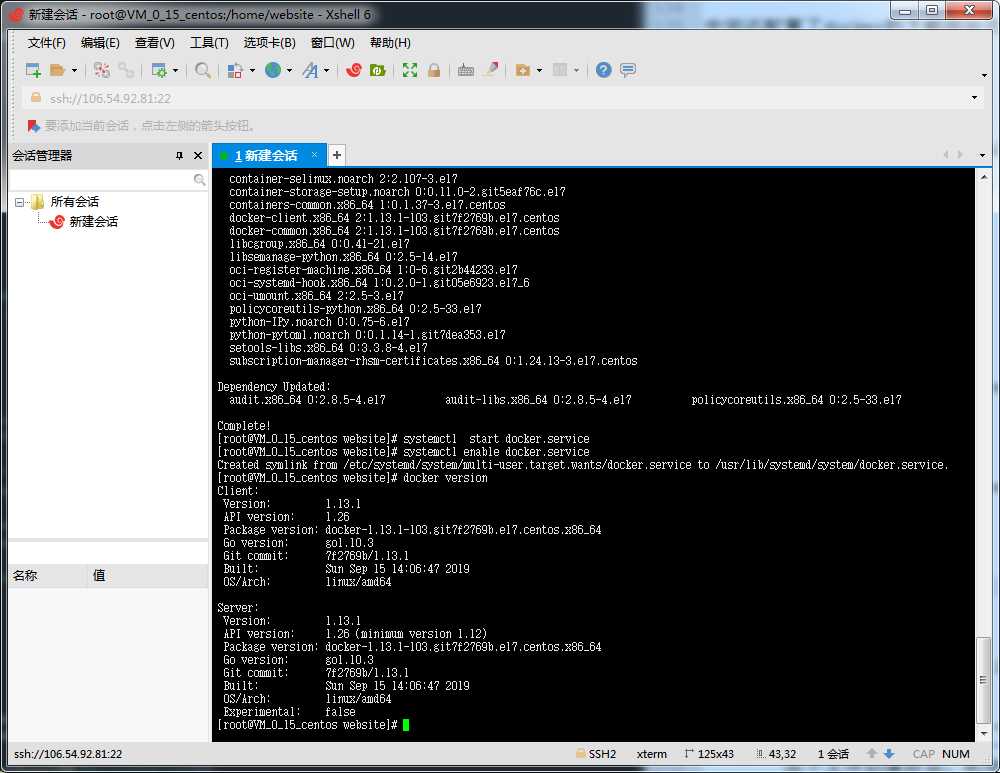Click the keyboard mapping icon
1000x773 pixels.
click(x=466, y=70)
